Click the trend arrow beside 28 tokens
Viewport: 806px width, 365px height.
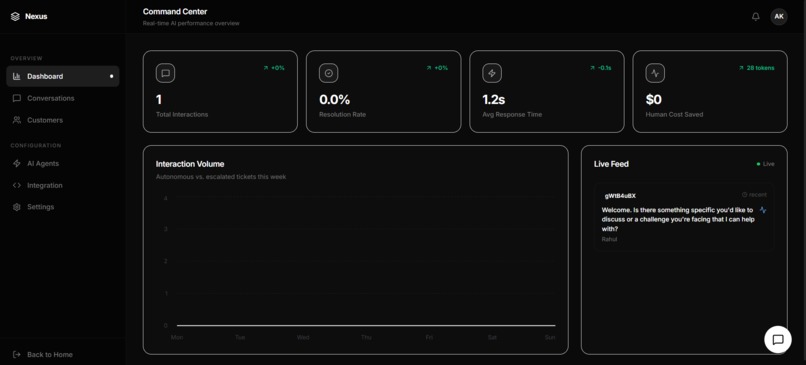tap(741, 68)
